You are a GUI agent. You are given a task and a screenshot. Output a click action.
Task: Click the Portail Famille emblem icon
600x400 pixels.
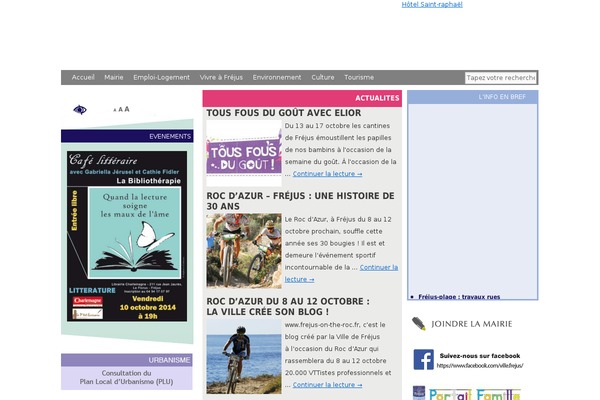pyautogui.click(x=419, y=393)
